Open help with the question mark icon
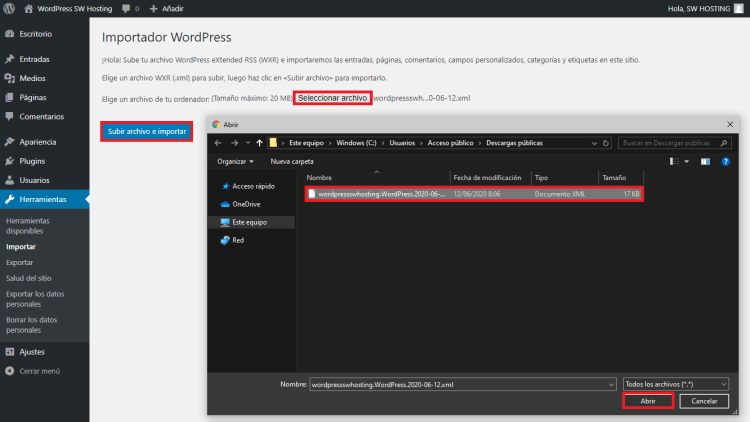 [725, 162]
